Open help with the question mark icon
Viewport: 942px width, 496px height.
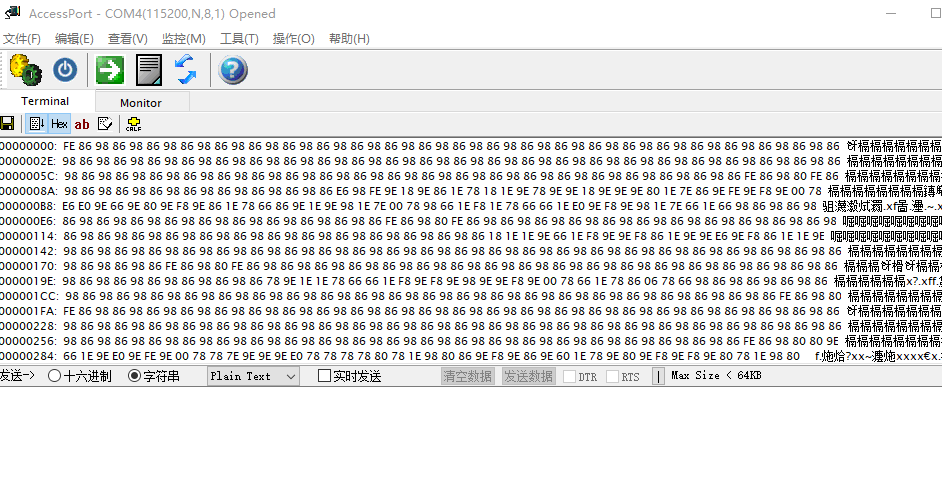coord(232,70)
